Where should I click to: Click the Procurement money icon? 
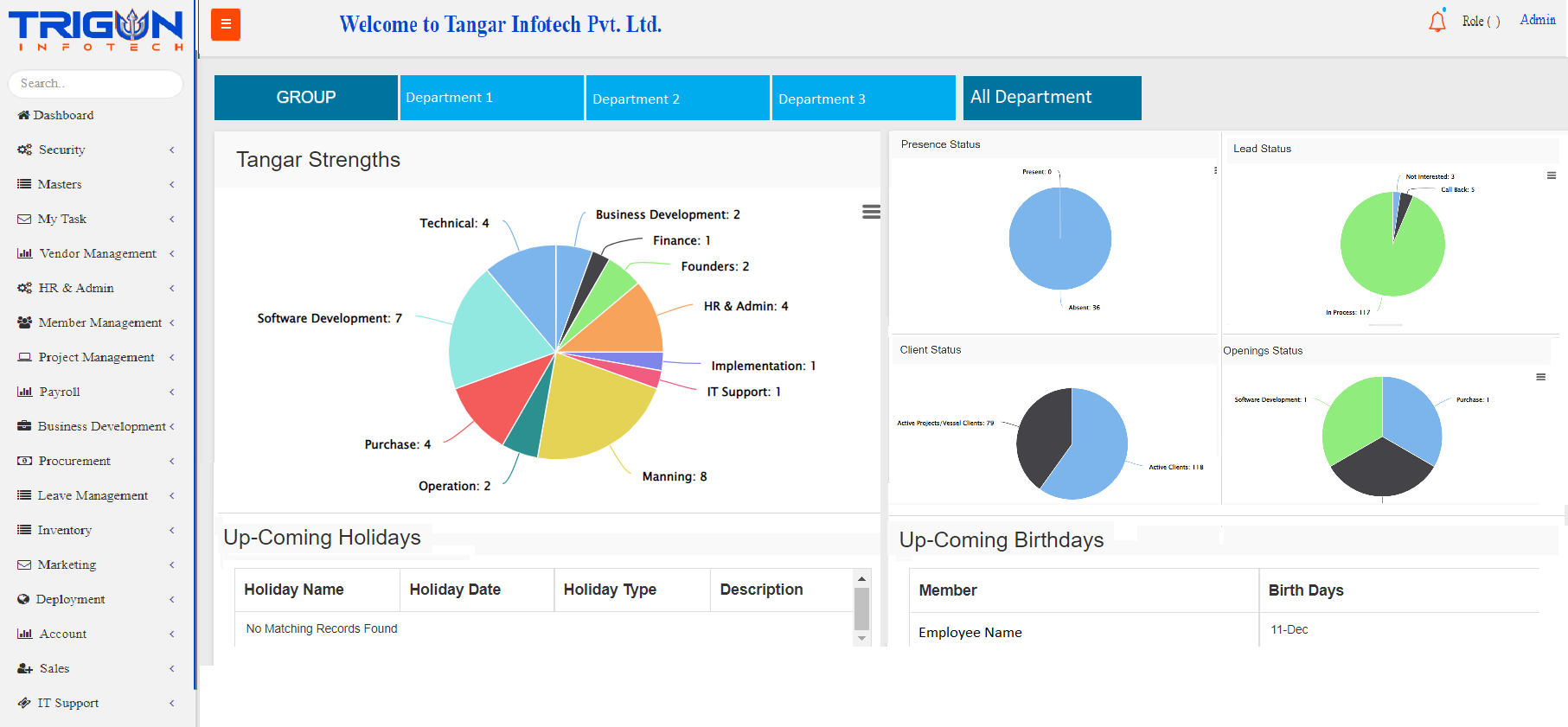tap(24, 461)
